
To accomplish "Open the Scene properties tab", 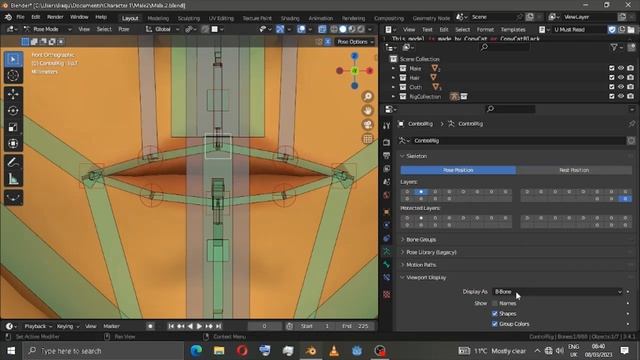I will (x=387, y=182).
